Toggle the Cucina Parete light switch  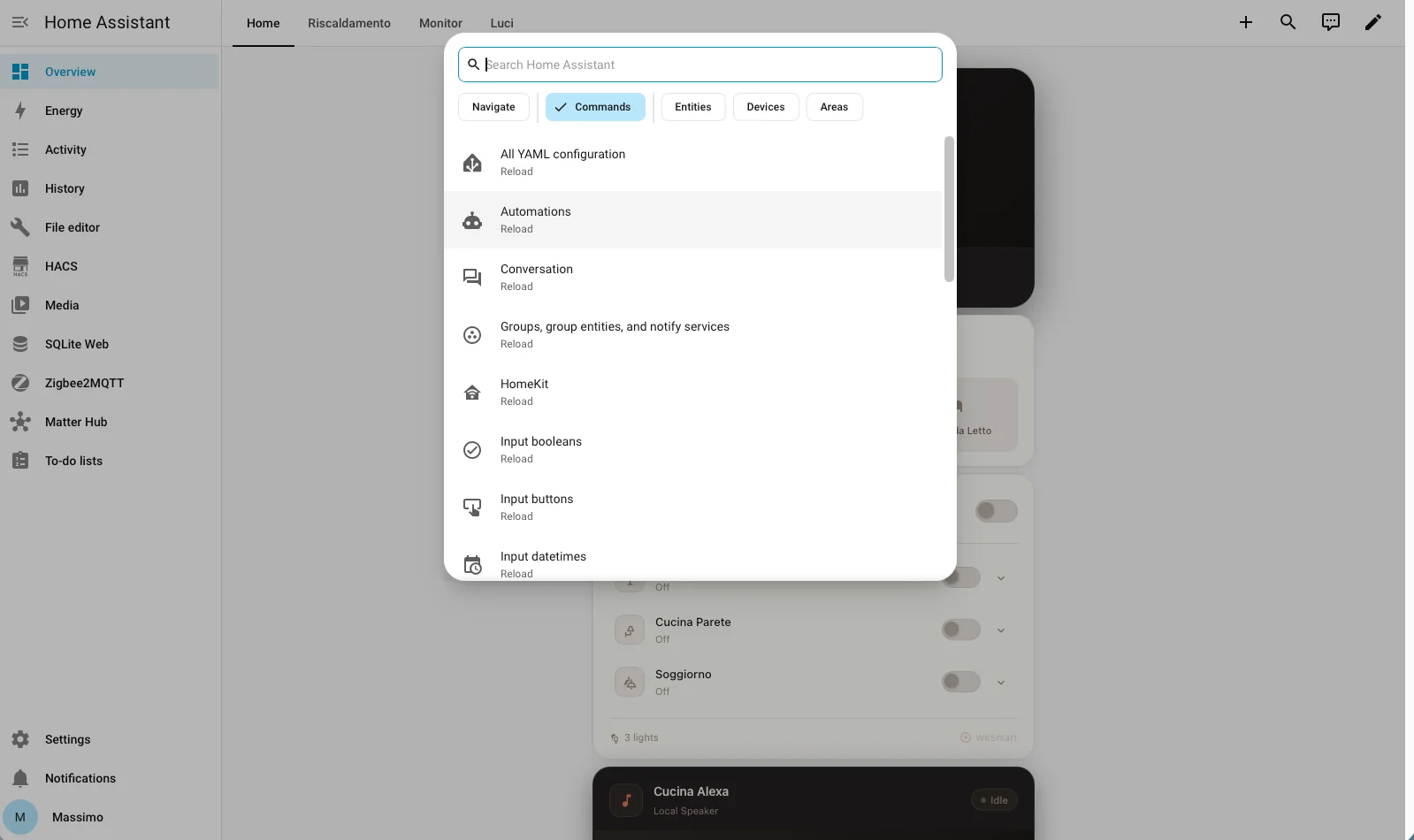[960, 630]
